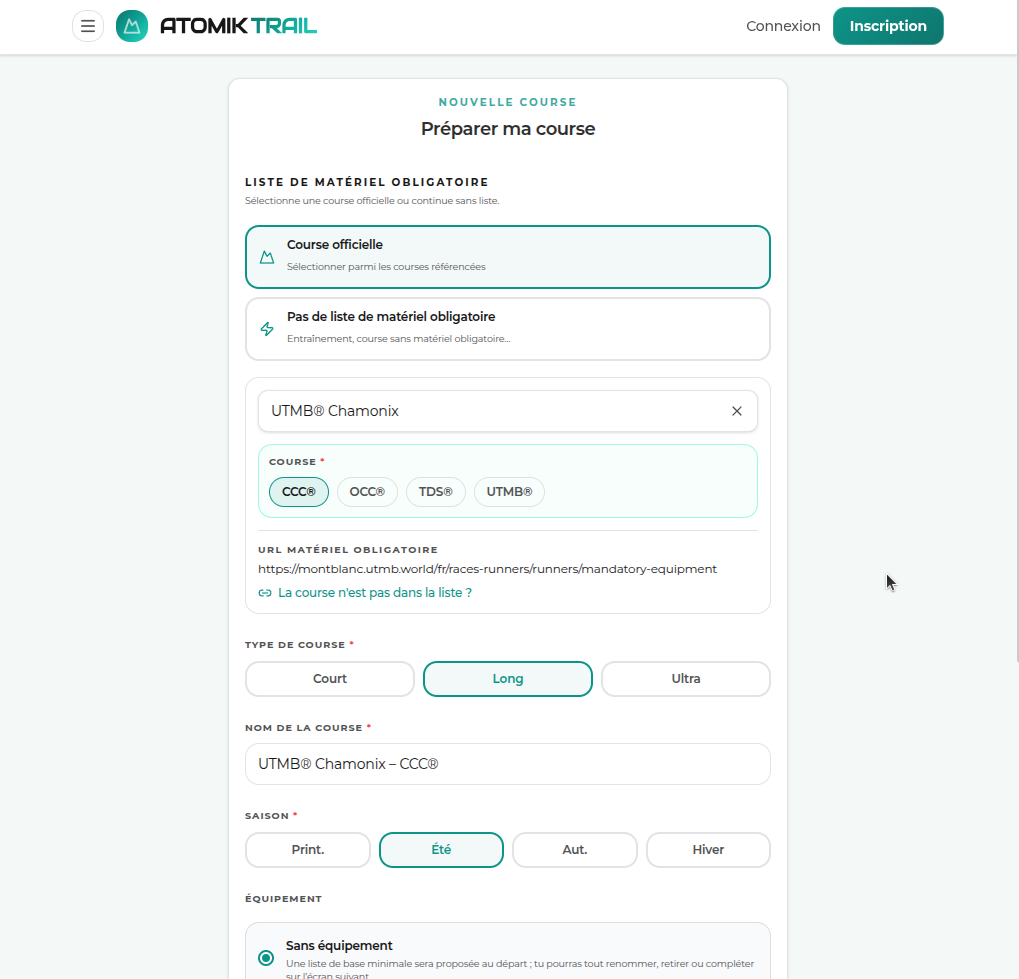Open the Connexion link
This screenshot has height=979, width=1019.
[x=783, y=26]
